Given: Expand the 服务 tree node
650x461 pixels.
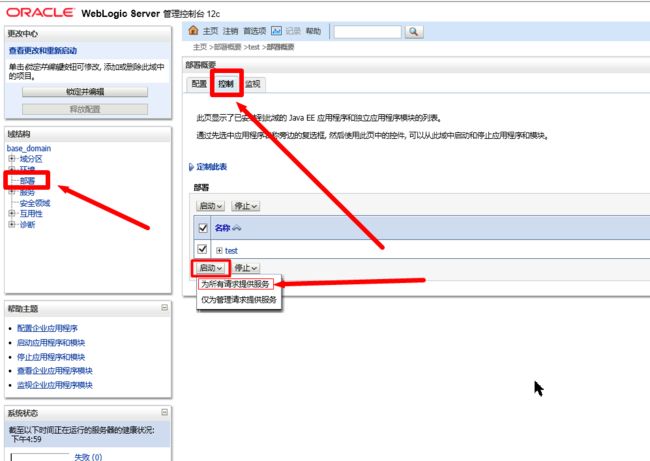Looking at the screenshot, I should 12,192.
